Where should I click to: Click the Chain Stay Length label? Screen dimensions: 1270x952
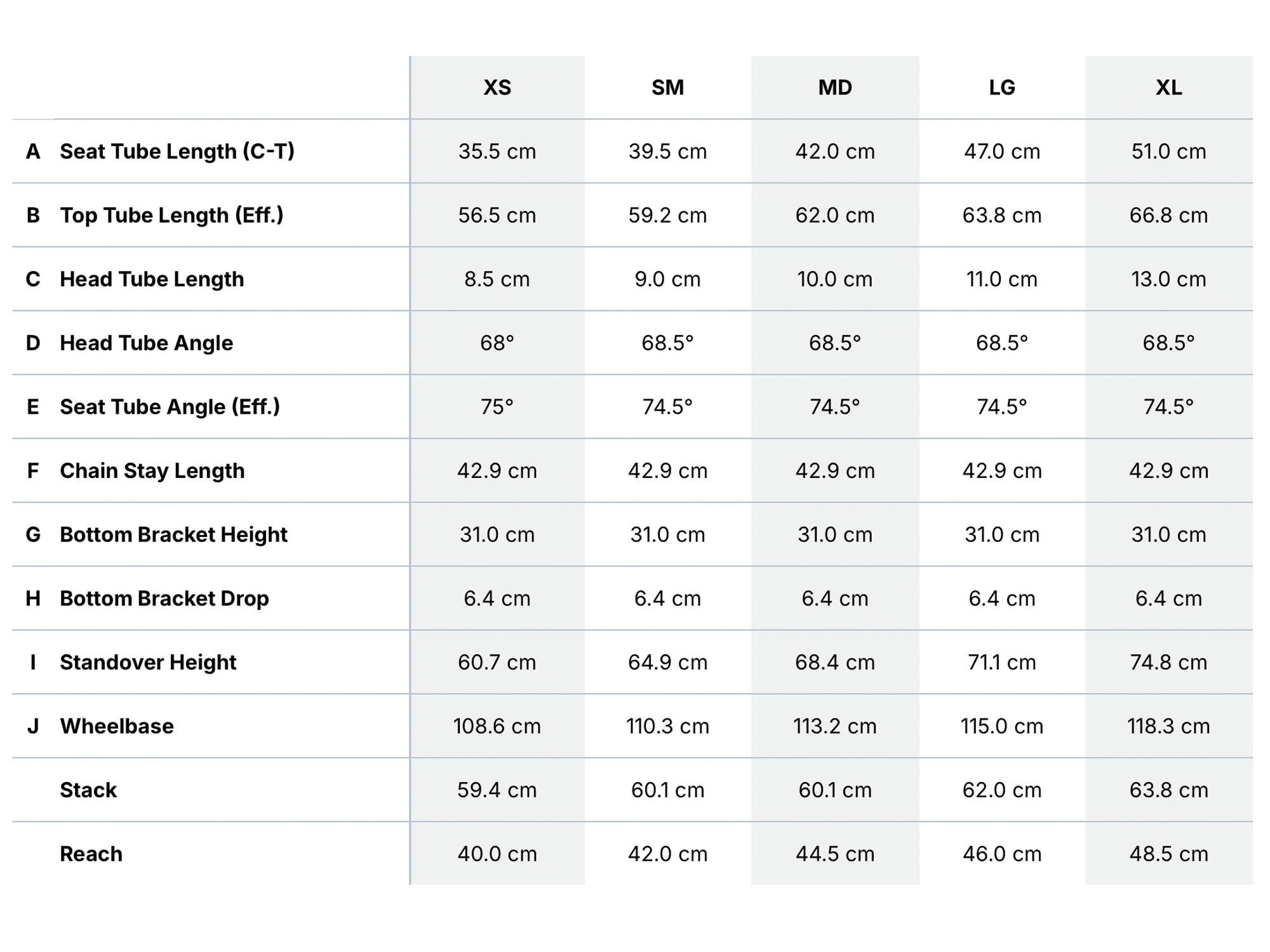click(152, 471)
